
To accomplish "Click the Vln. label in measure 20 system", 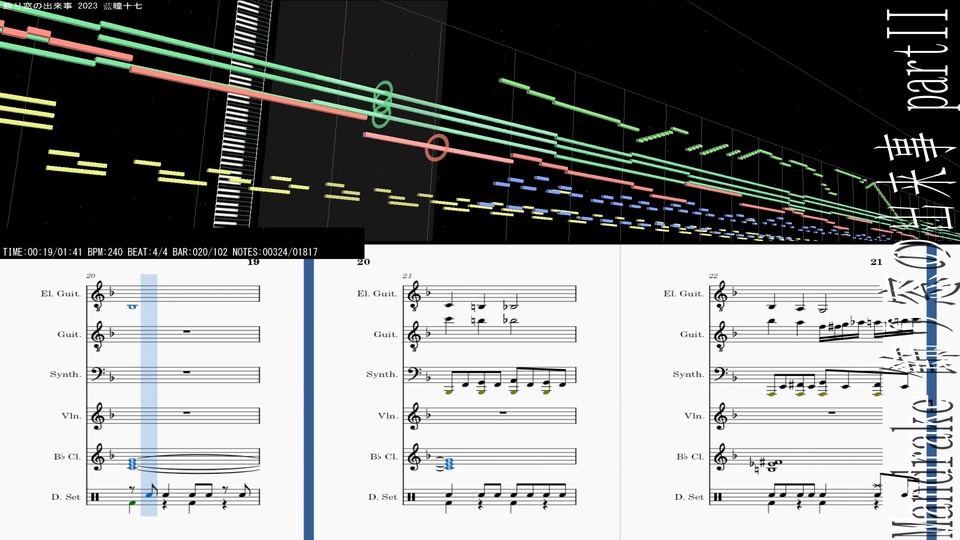I will click(x=71, y=416).
